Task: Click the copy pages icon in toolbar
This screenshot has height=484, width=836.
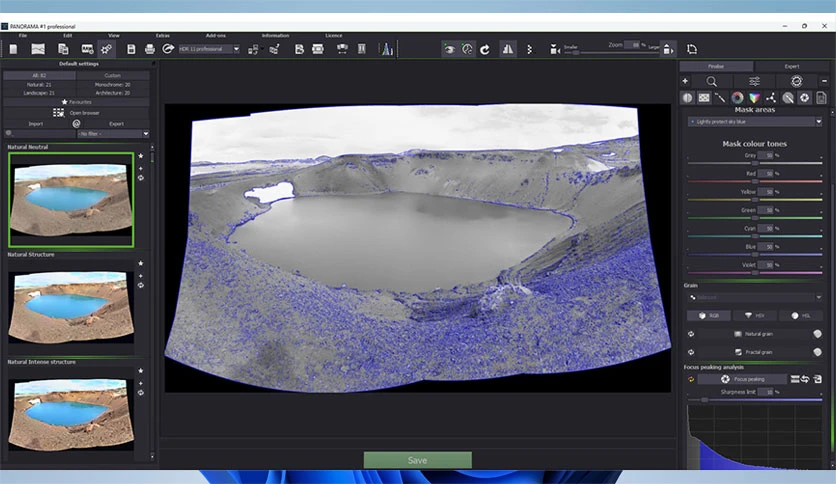Action: coord(63,49)
